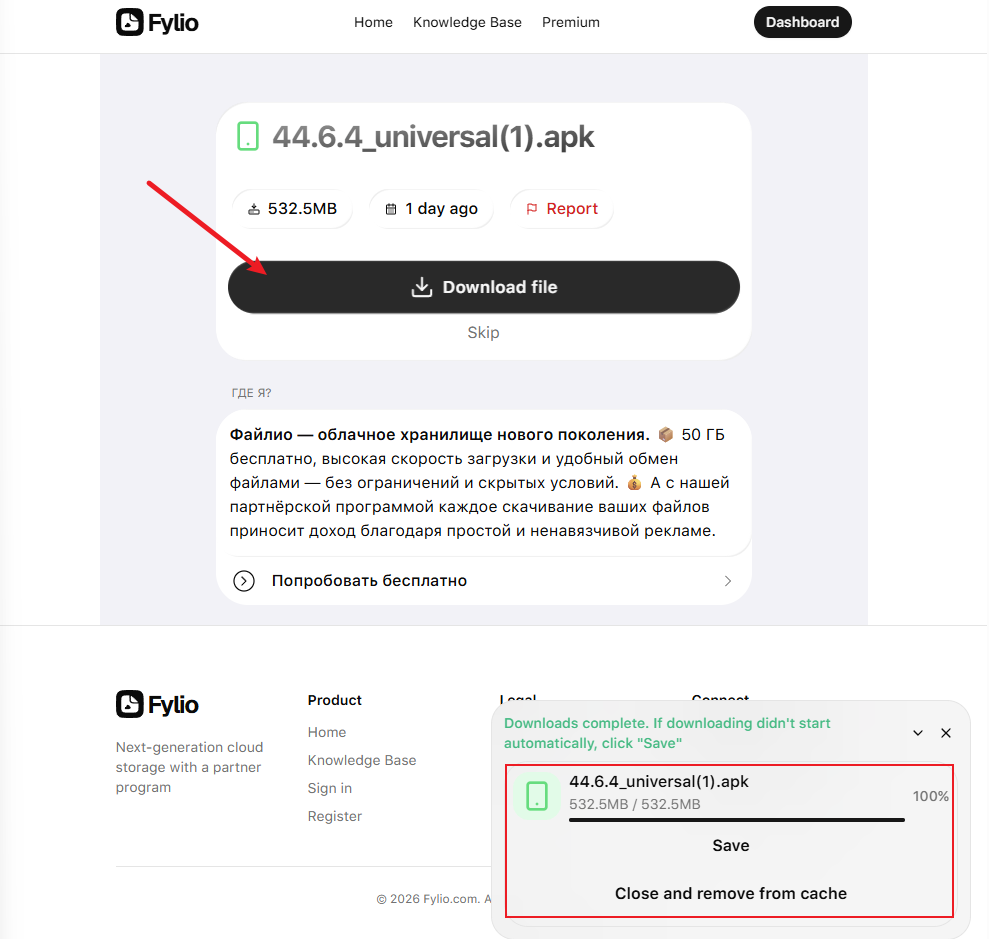Viewport: 989px width, 939px height.
Task: Go to Premium in the top navigation
Action: (571, 22)
